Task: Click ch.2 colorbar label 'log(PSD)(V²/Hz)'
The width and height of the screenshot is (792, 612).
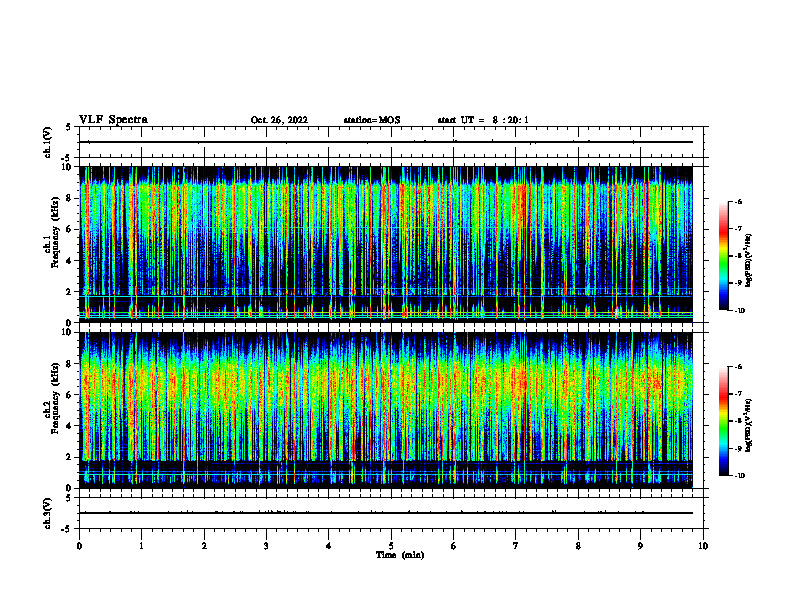Action: (749, 425)
